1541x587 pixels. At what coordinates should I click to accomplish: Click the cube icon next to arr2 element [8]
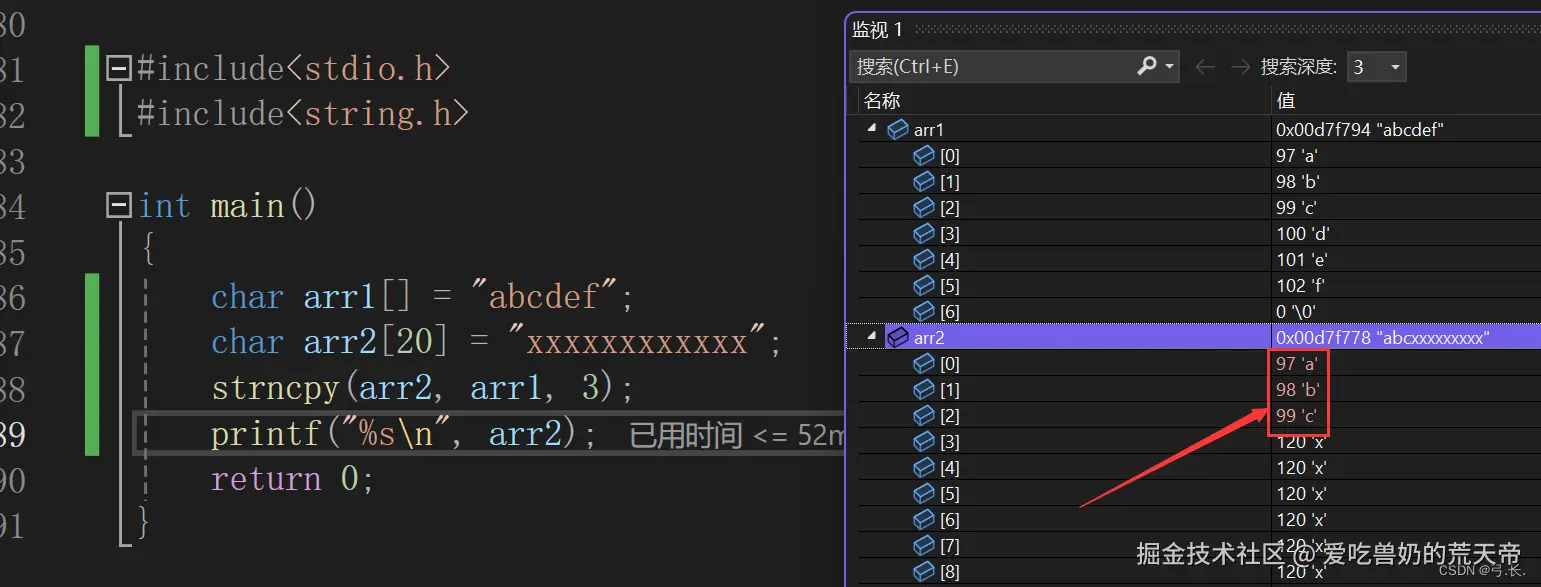(x=923, y=571)
